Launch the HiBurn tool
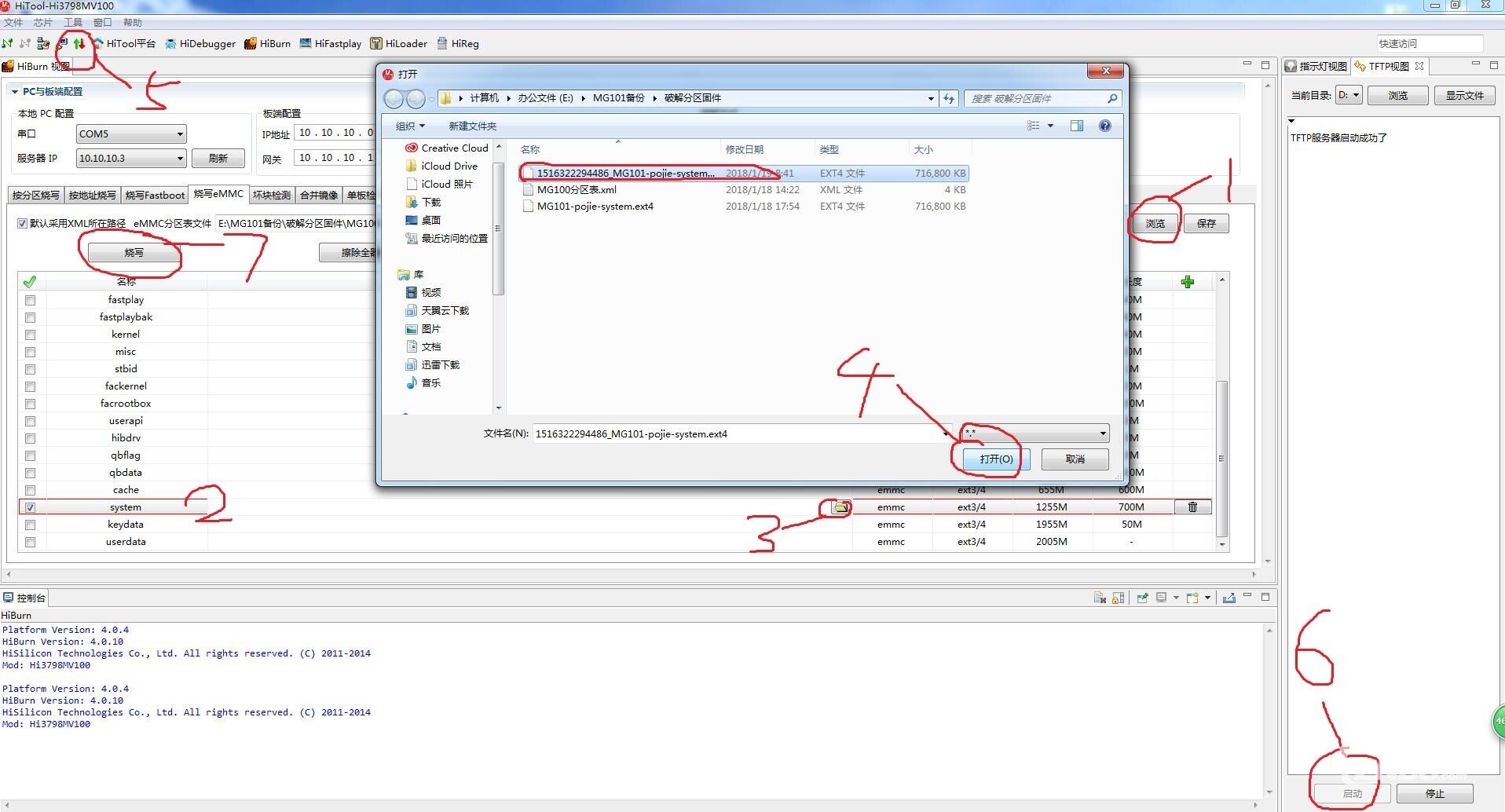This screenshot has height=812, width=1505. tap(268, 43)
